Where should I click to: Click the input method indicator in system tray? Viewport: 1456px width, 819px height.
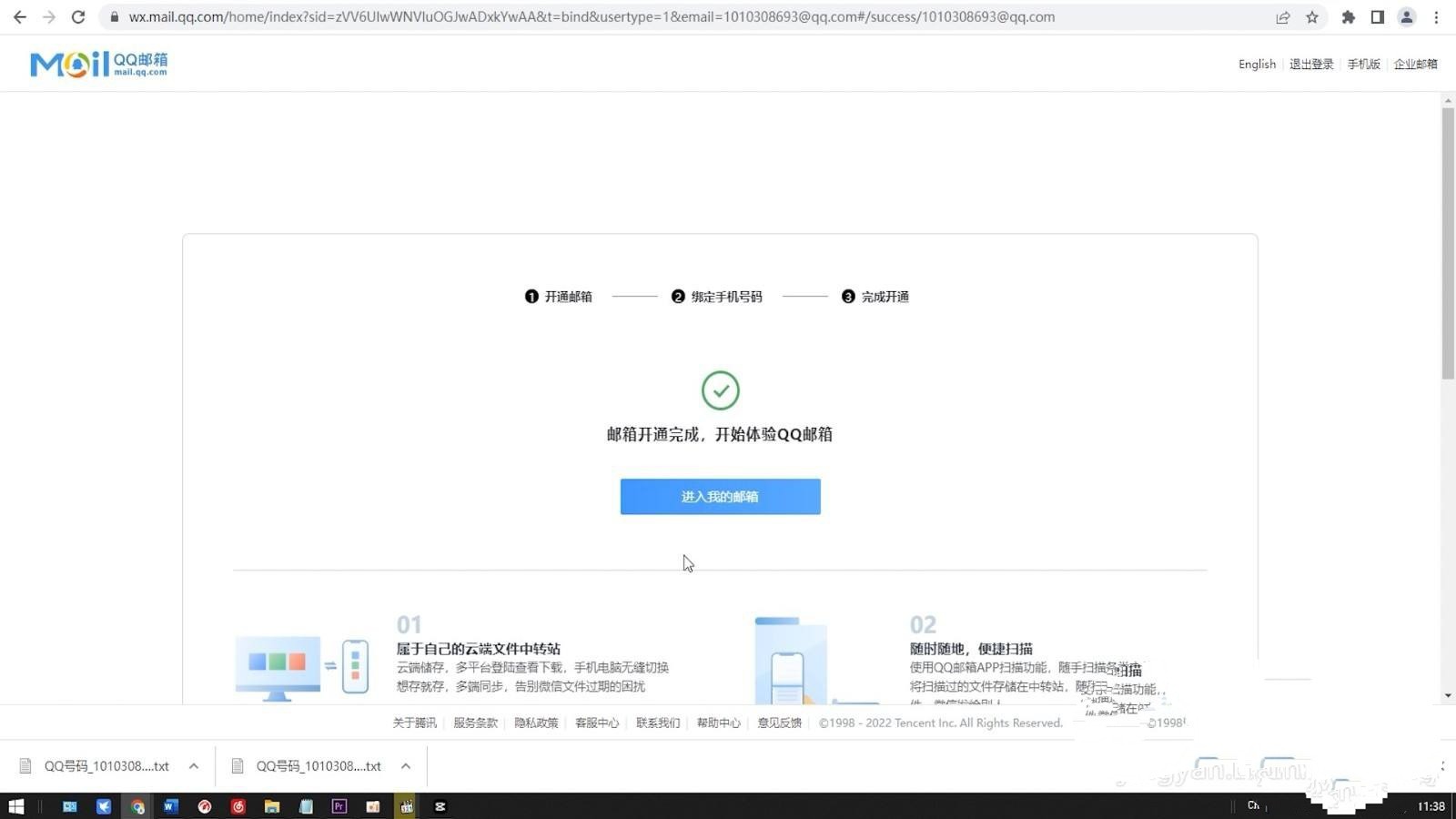click(x=1254, y=806)
